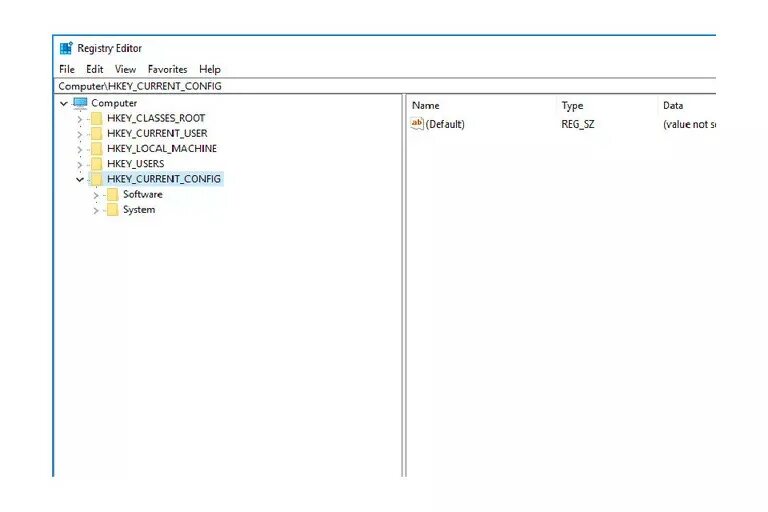Image resolution: width=768 pixels, height=512 pixels.
Task: Collapse the HKEY_CURRENT_CONFIG key
Action: [80, 180]
